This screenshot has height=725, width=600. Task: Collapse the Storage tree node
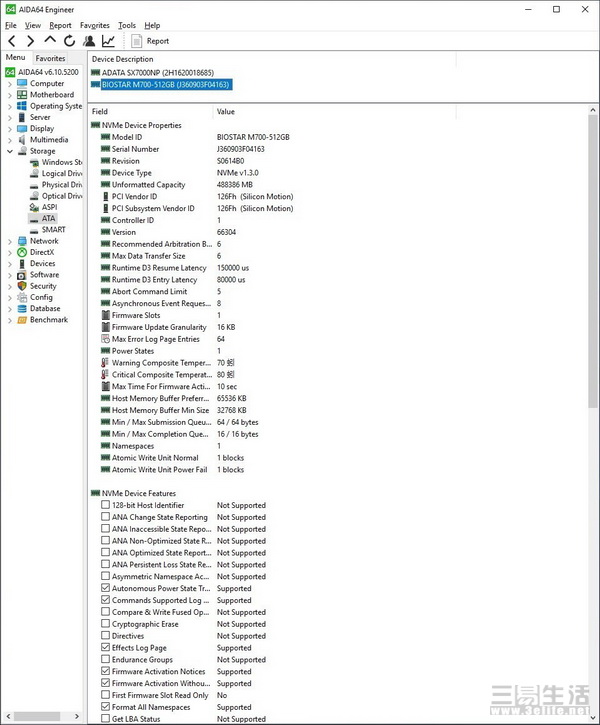(10, 151)
